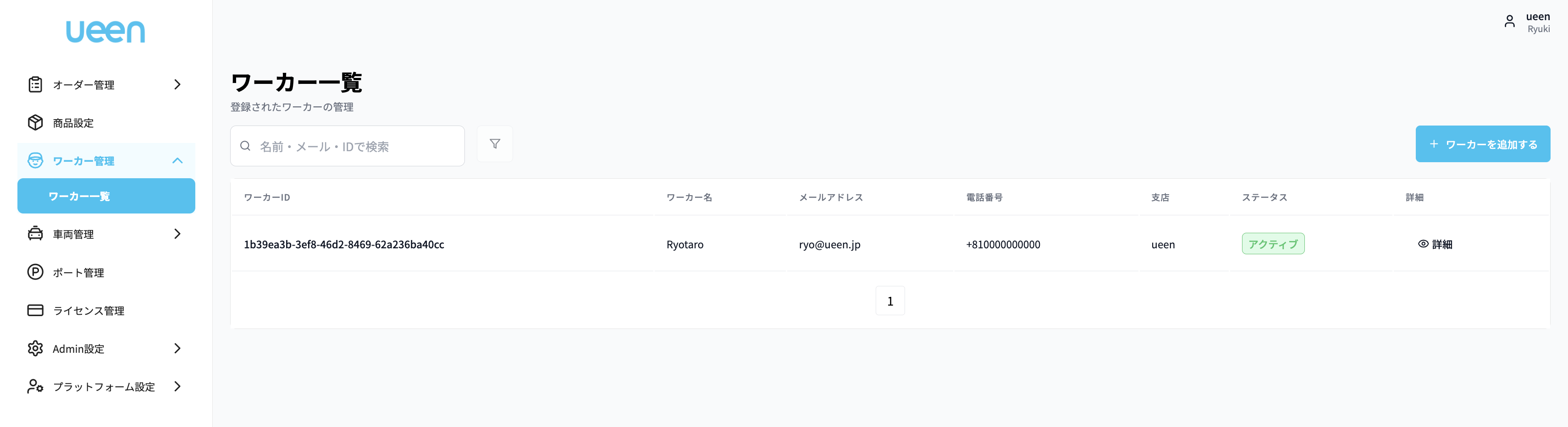Click the search magnifier icon
The height and width of the screenshot is (427, 1568).
tap(245, 145)
